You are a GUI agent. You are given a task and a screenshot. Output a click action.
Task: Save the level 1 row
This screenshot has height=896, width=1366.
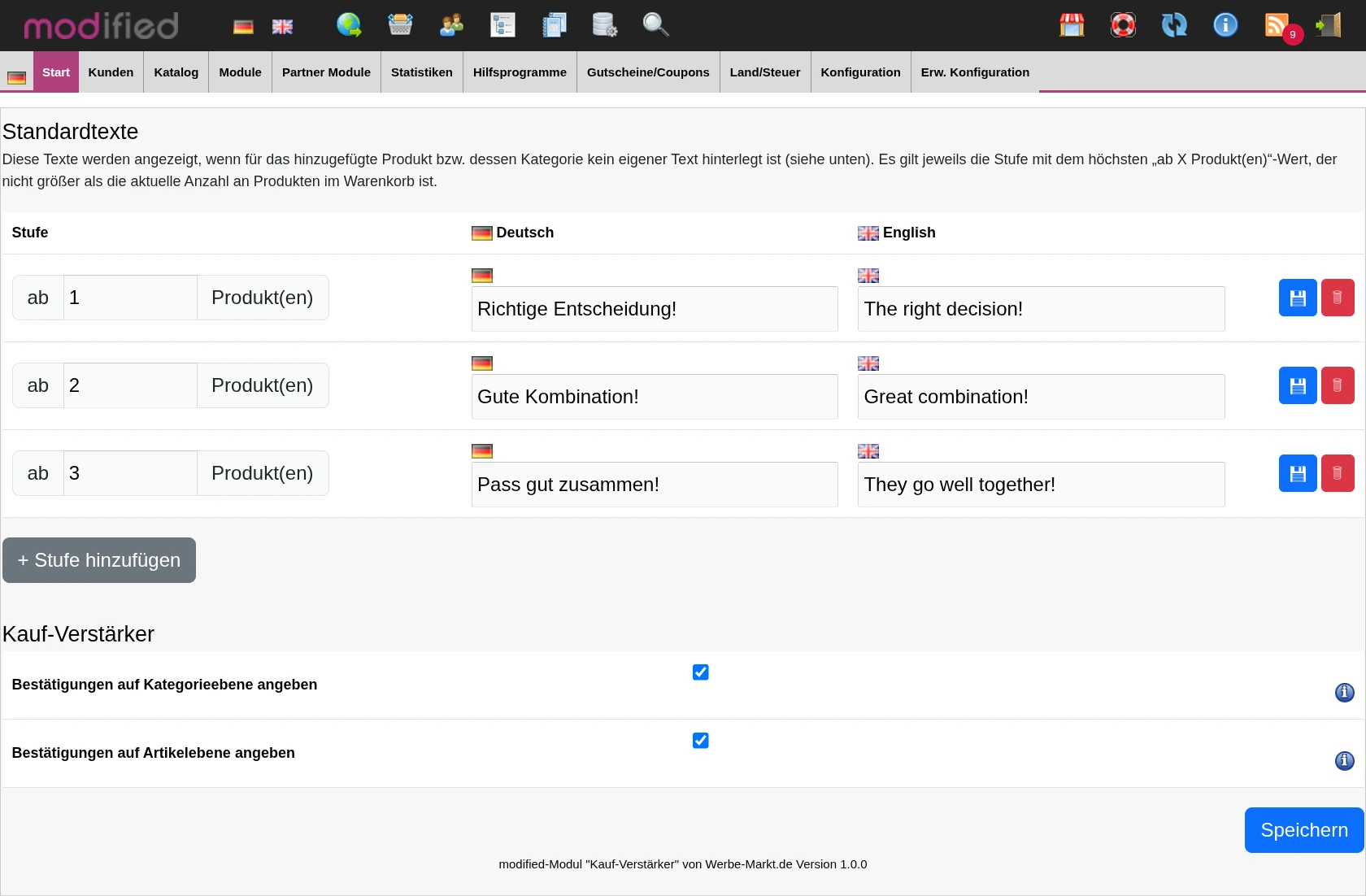tap(1298, 298)
